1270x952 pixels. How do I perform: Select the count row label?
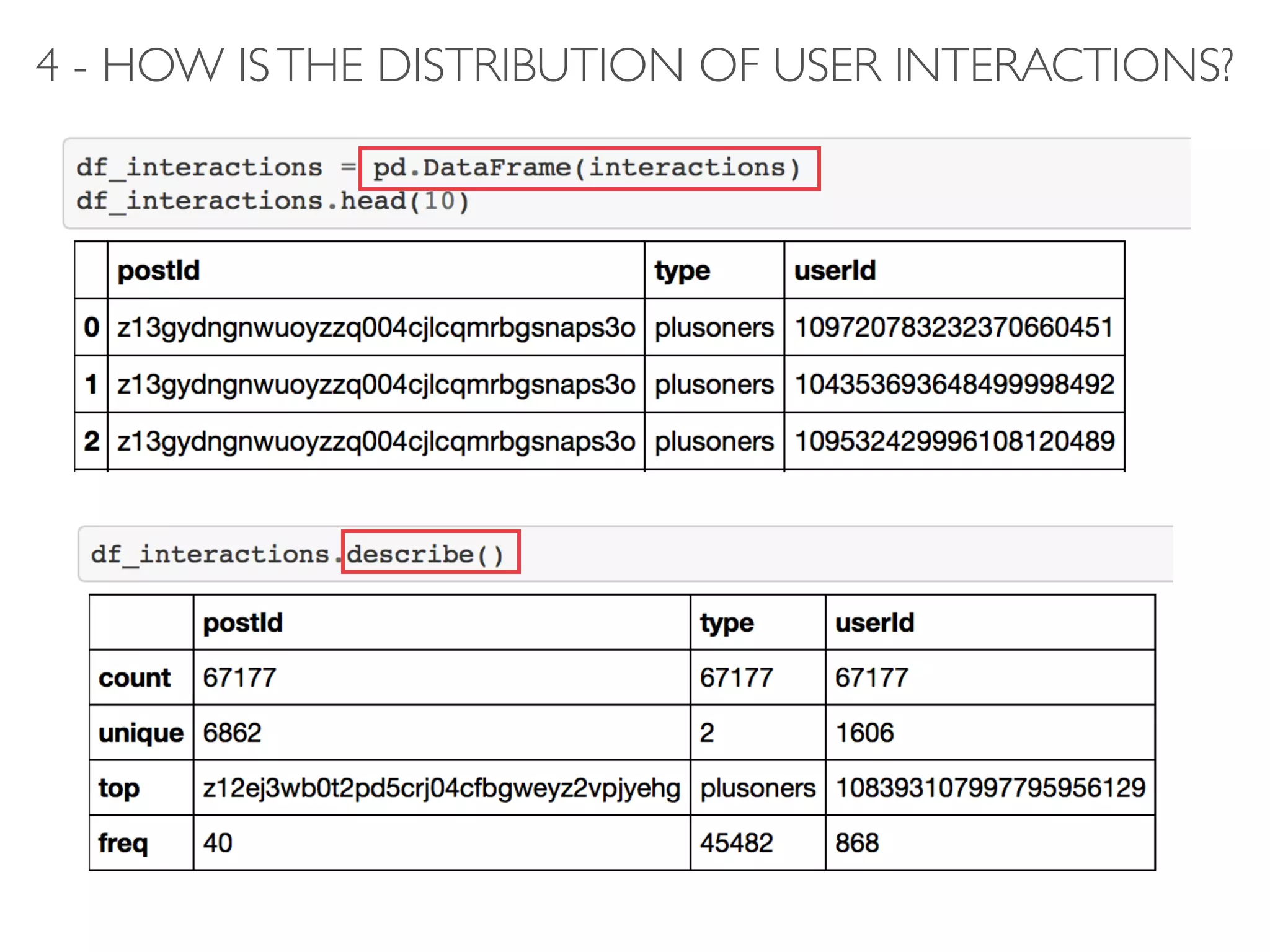[135, 677]
